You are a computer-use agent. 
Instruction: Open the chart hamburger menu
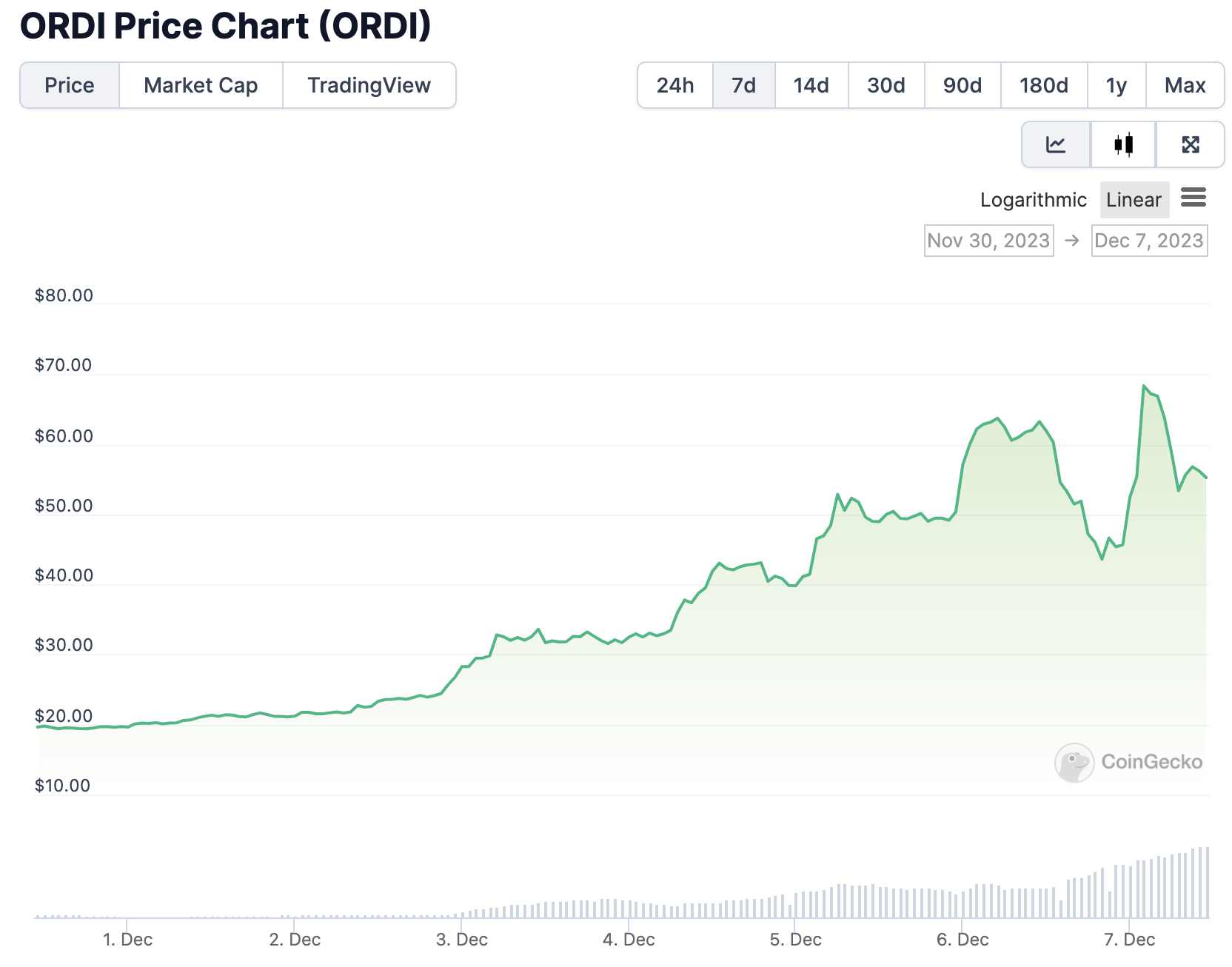(1193, 198)
